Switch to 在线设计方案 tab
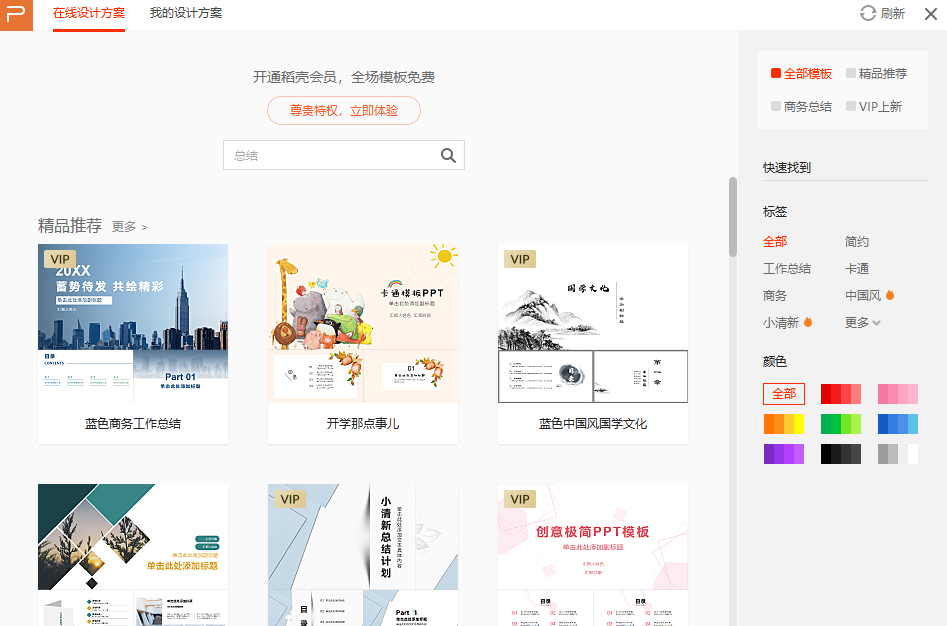The height and width of the screenshot is (626, 947). point(89,13)
